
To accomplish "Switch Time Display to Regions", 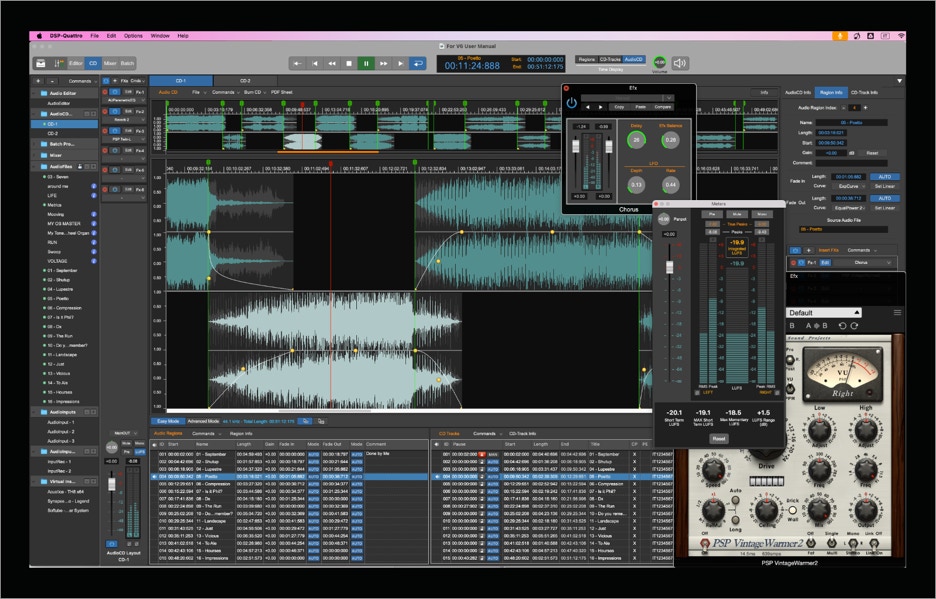I will [587, 60].
